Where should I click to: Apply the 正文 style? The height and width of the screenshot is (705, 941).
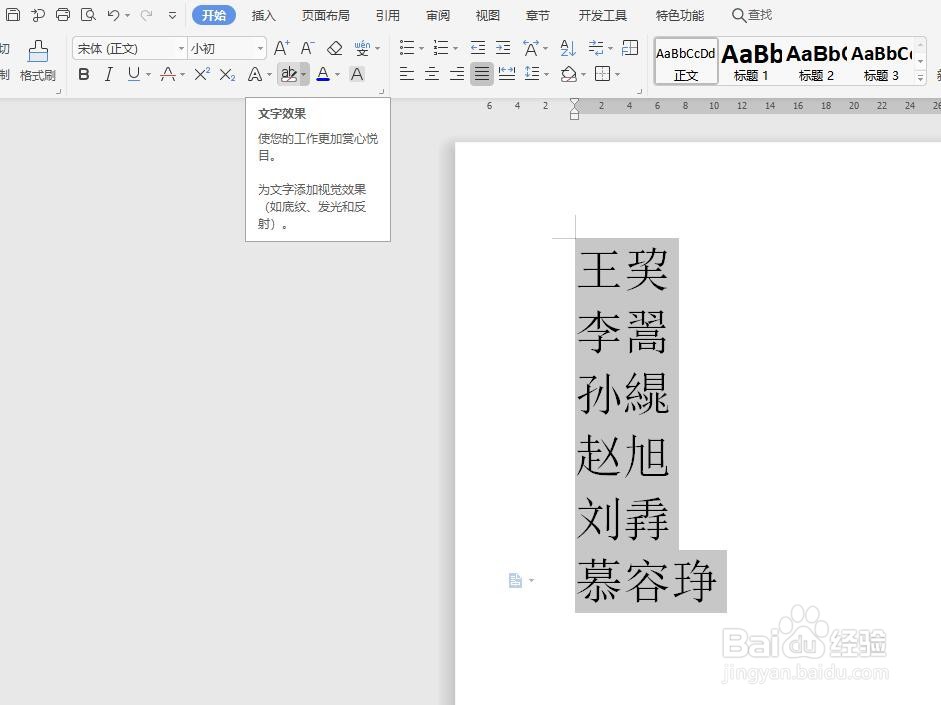(x=685, y=60)
